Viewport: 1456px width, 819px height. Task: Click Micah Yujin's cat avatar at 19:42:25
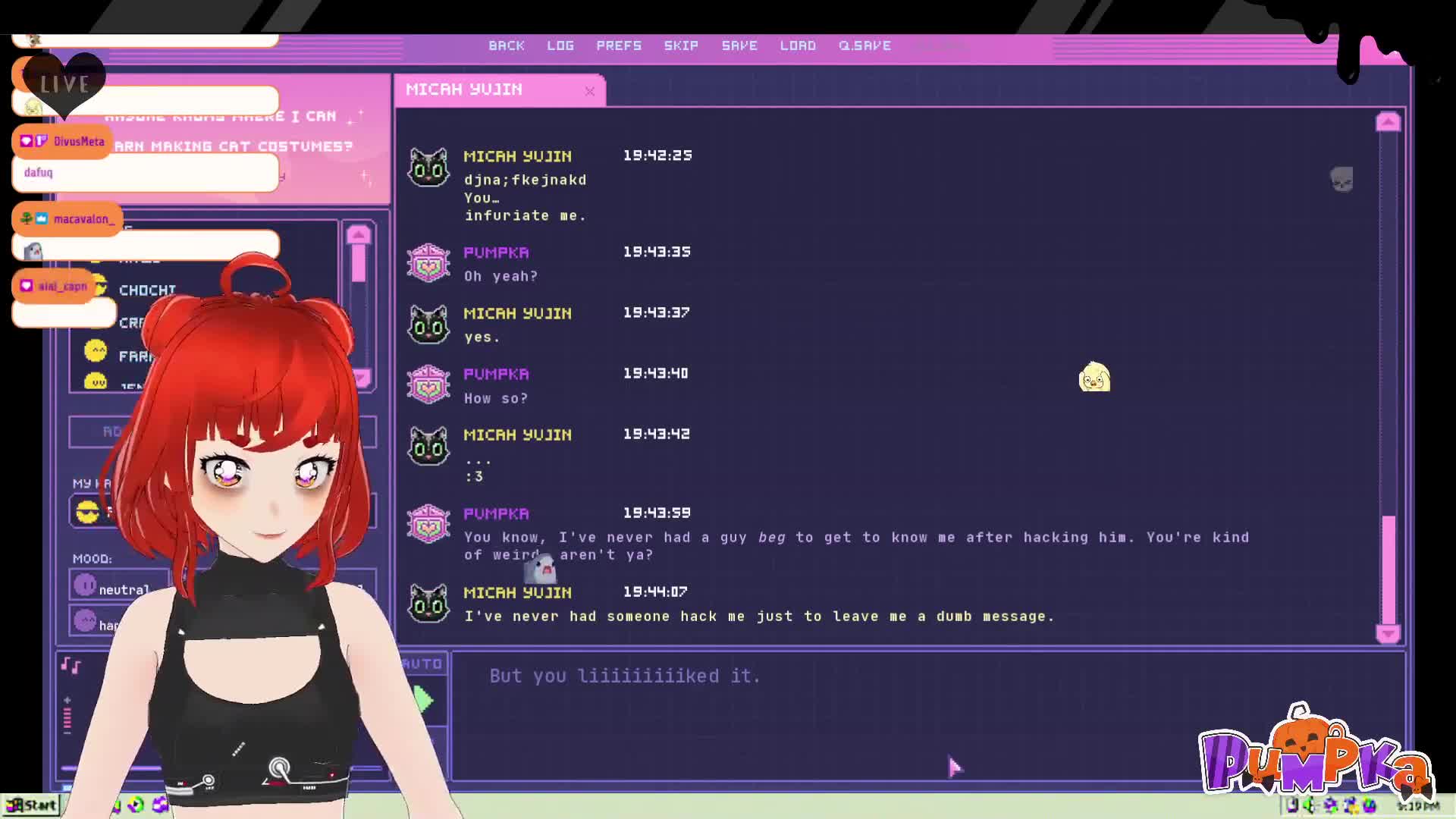pyautogui.click(x=428, y=167)
